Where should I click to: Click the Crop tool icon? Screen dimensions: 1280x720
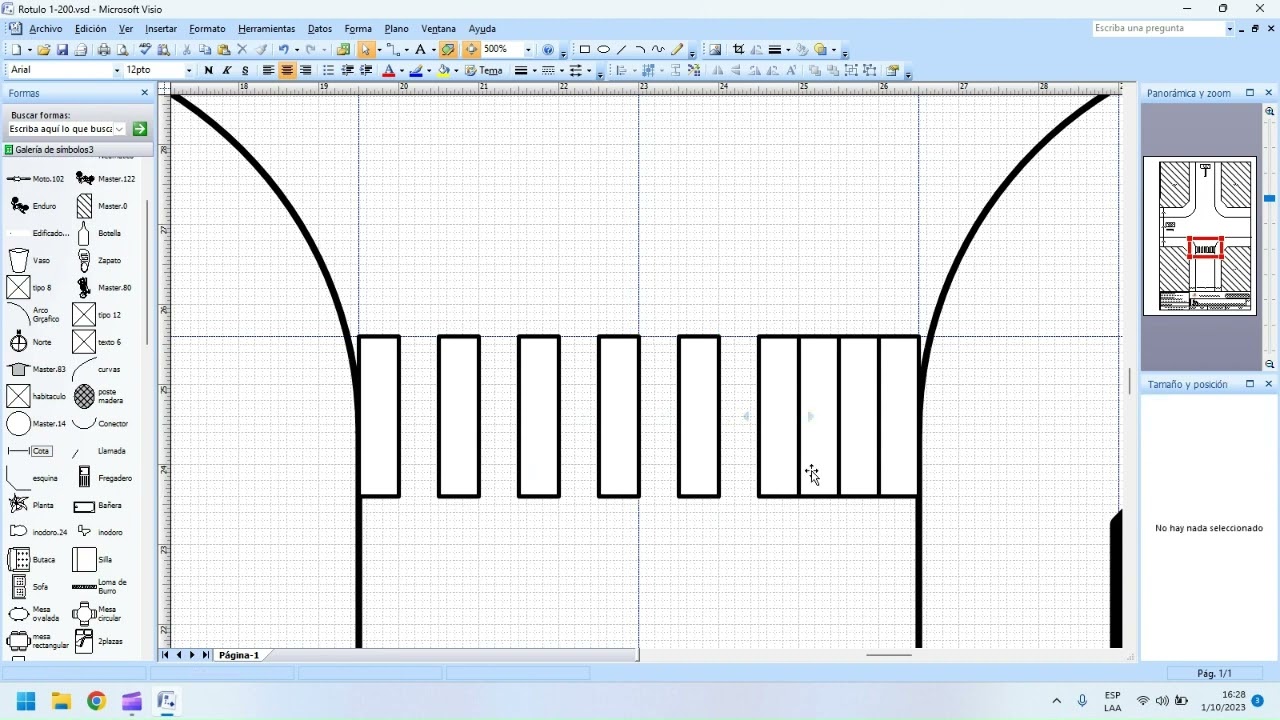738,49
